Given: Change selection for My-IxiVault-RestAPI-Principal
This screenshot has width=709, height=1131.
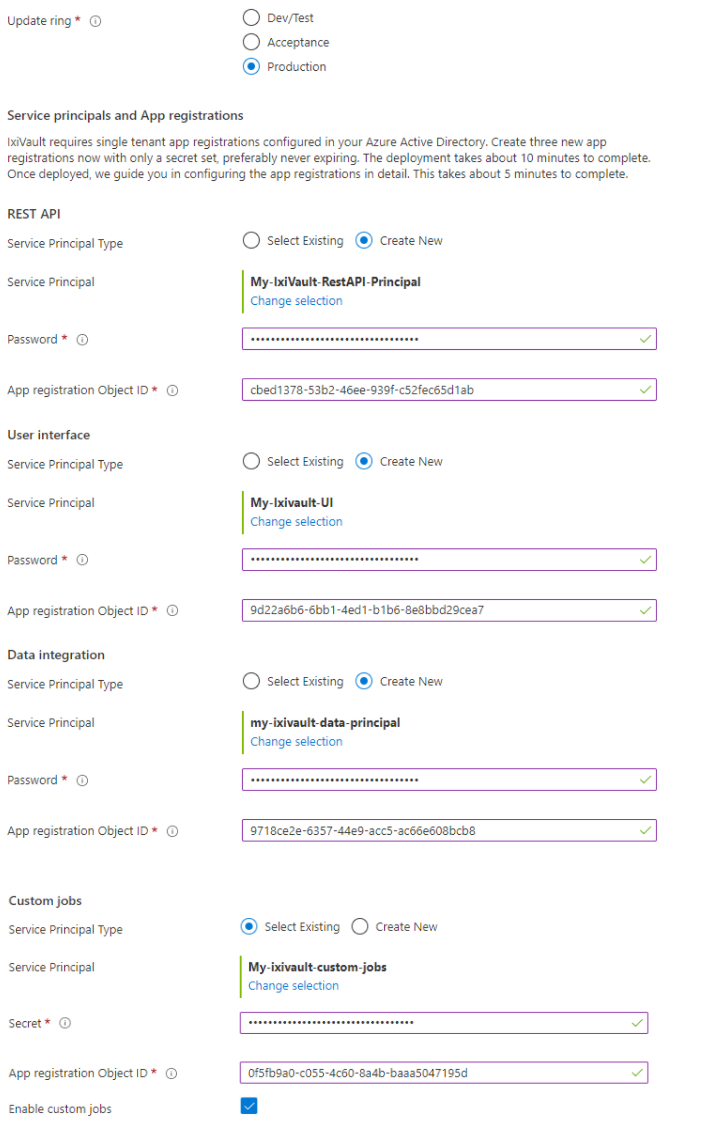Looking at the screenshot, I should [296, 300].
